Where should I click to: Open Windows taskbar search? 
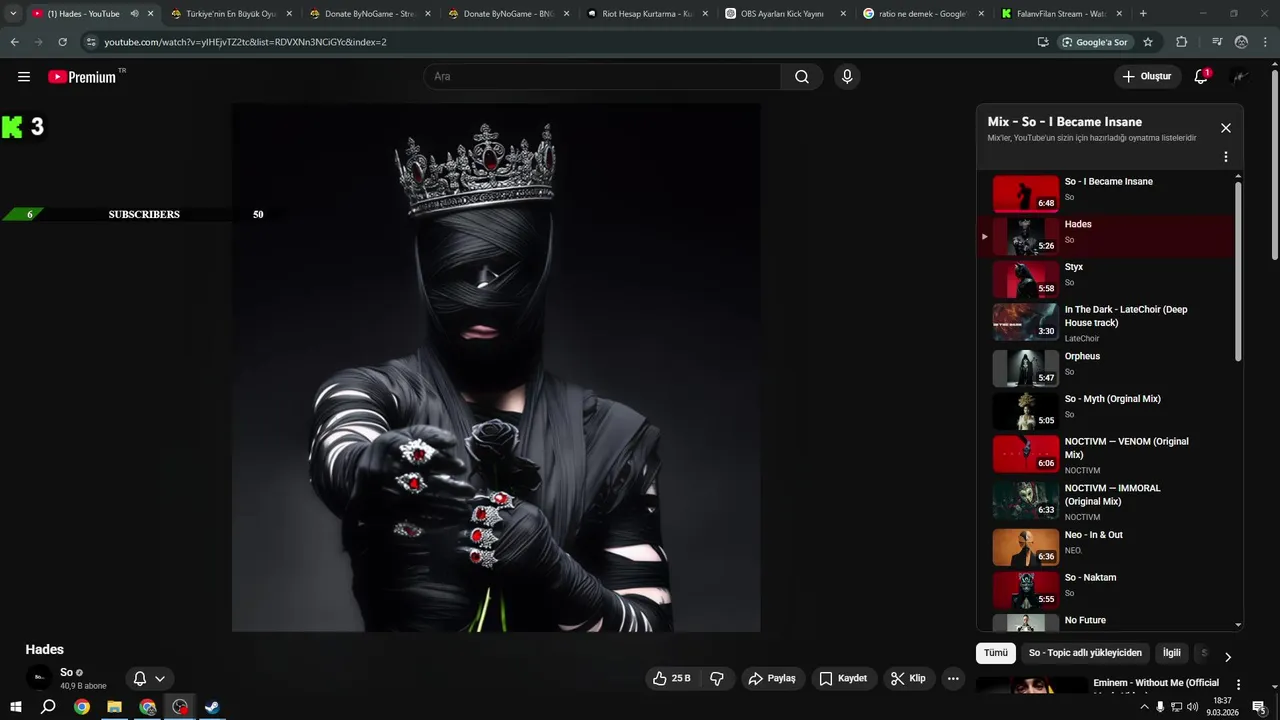pyautogui.click(x=48, y=707)
